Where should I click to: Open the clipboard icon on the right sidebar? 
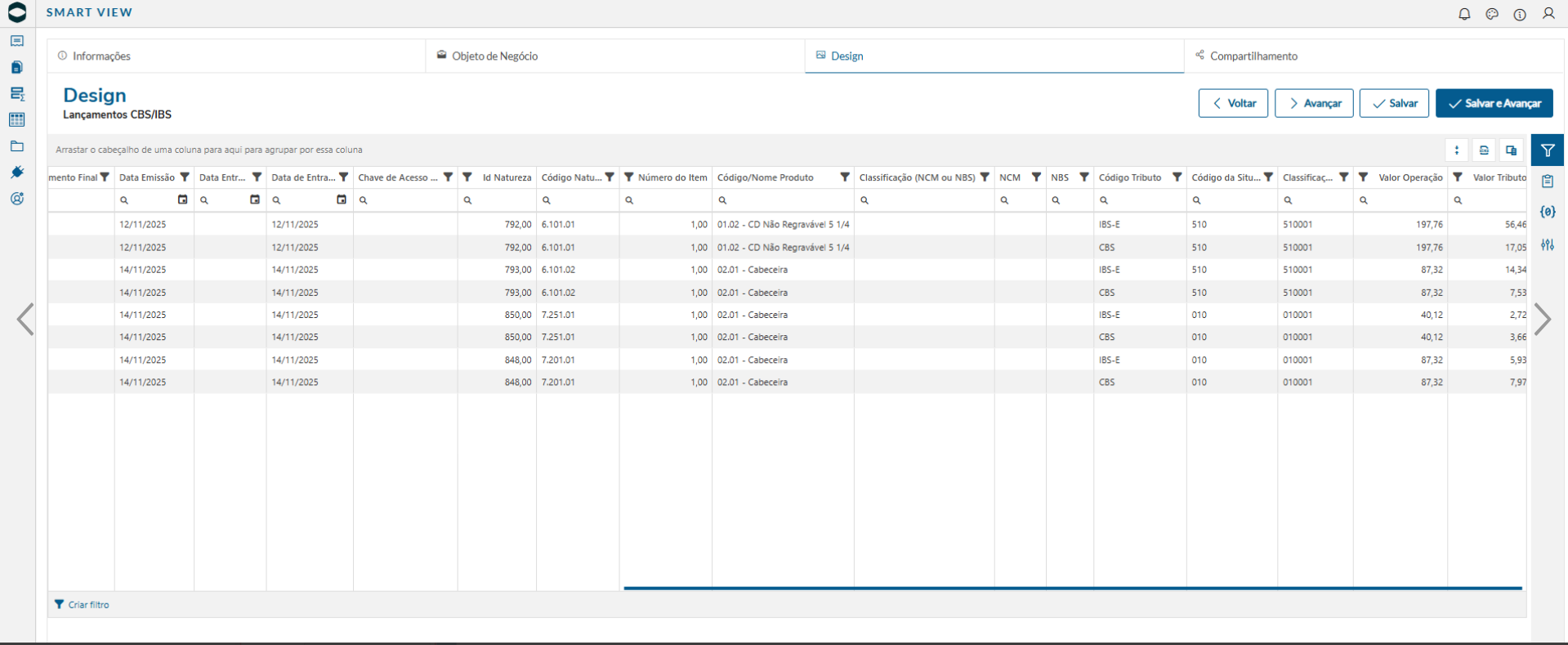click(1548, 181)
